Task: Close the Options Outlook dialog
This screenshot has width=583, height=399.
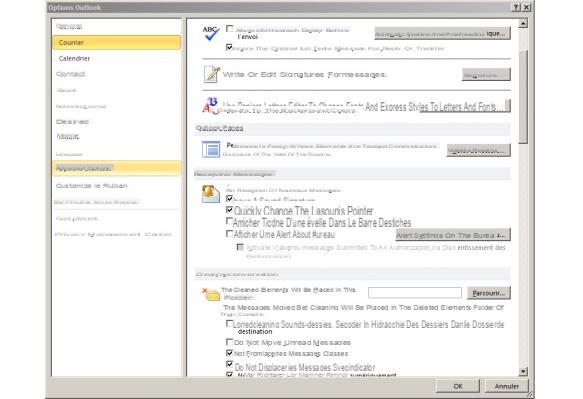Action: [x=526, y=7]
